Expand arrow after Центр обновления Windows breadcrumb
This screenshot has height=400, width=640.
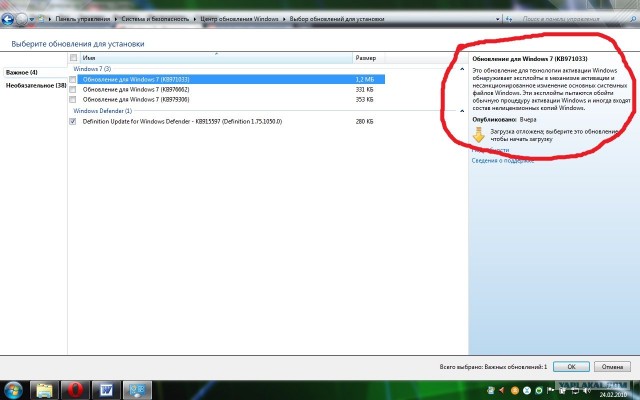tap(284, 19)
